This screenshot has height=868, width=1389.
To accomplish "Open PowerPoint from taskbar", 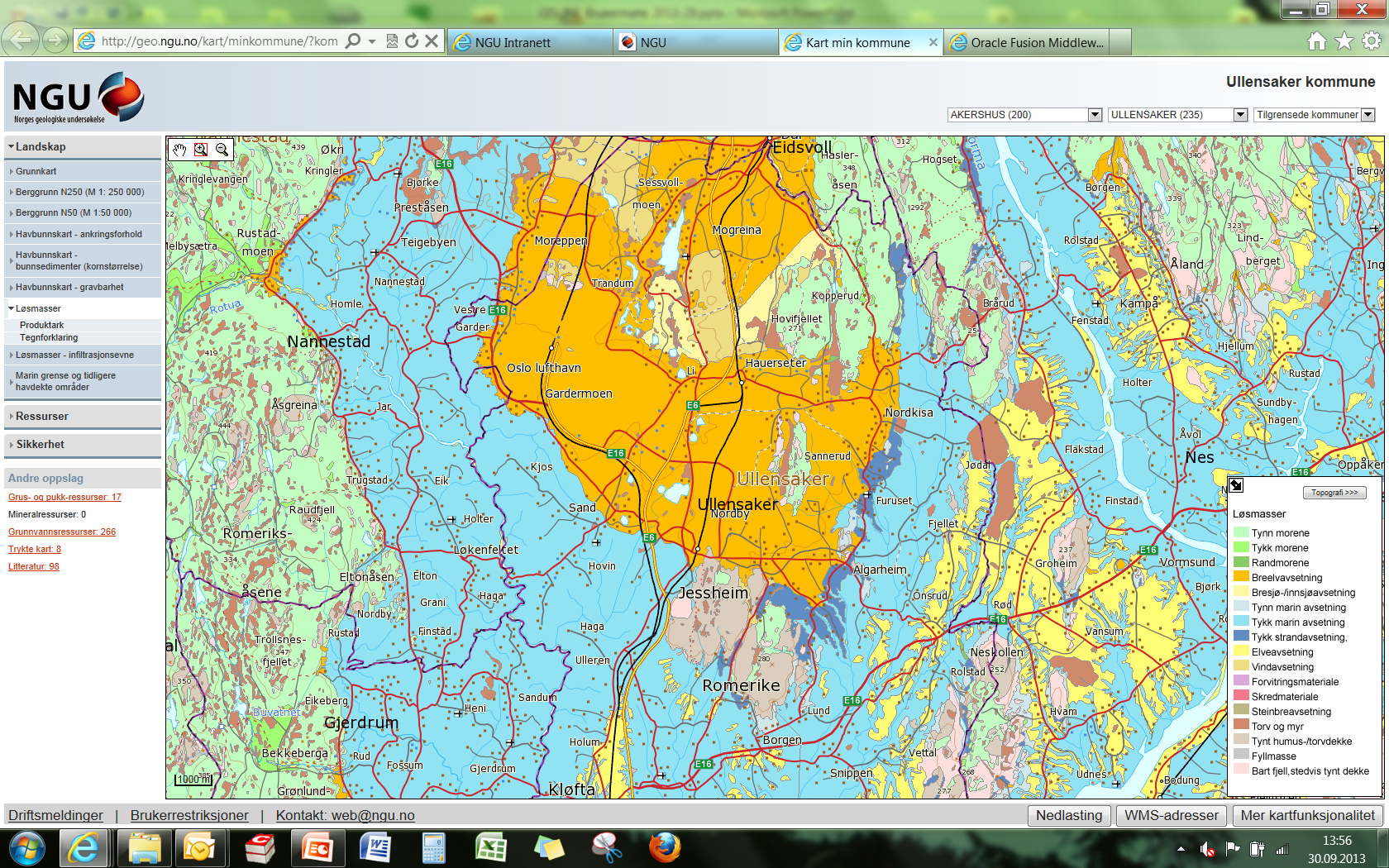I will pyautogui.click(x=317, y=848).
